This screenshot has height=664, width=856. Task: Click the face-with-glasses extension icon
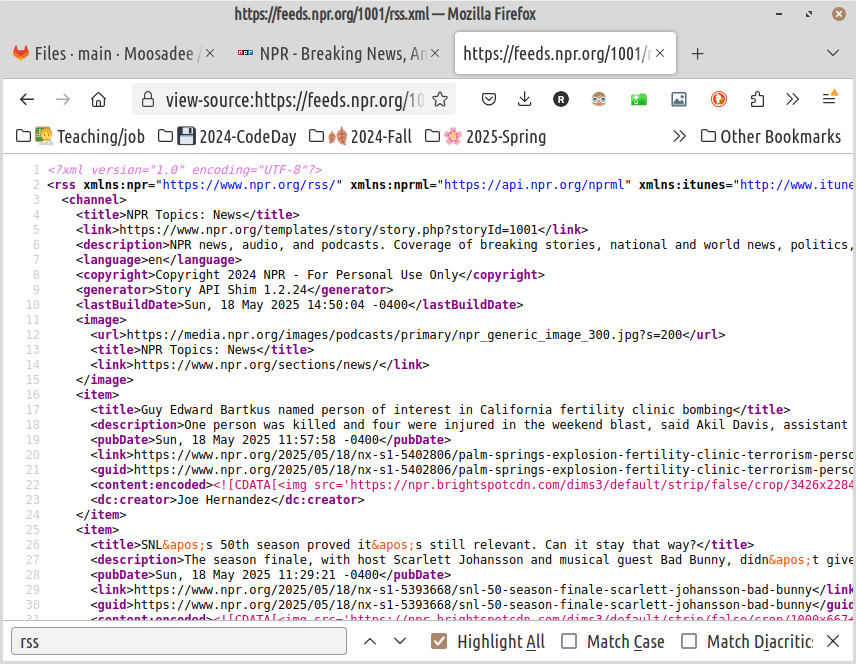tap(599, 99)
